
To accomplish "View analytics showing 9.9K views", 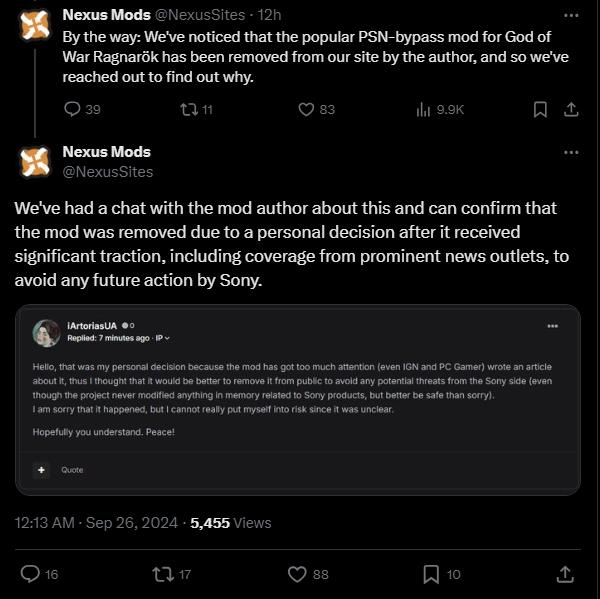I will pos(423,109).
